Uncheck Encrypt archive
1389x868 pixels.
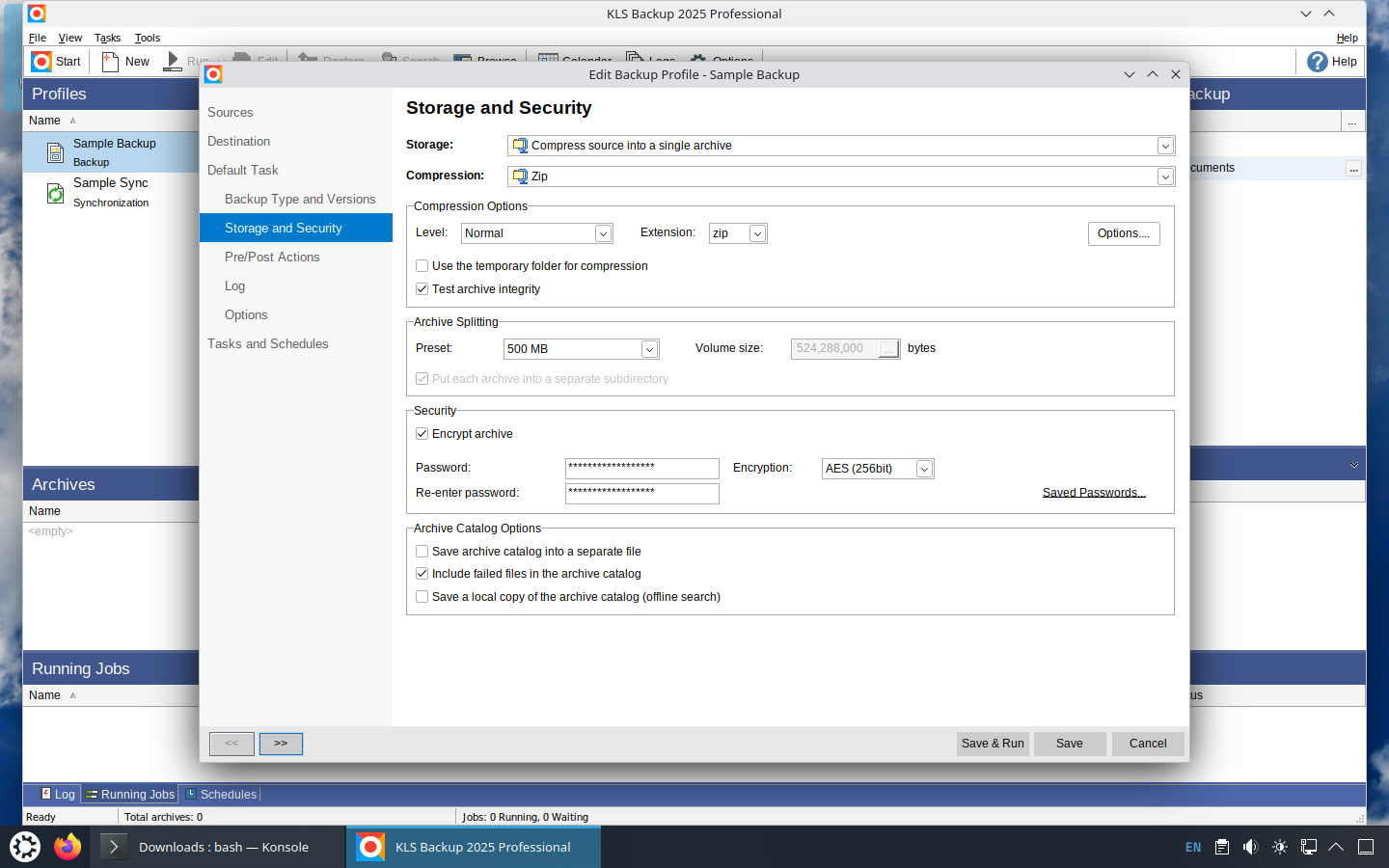click(422, 434)
